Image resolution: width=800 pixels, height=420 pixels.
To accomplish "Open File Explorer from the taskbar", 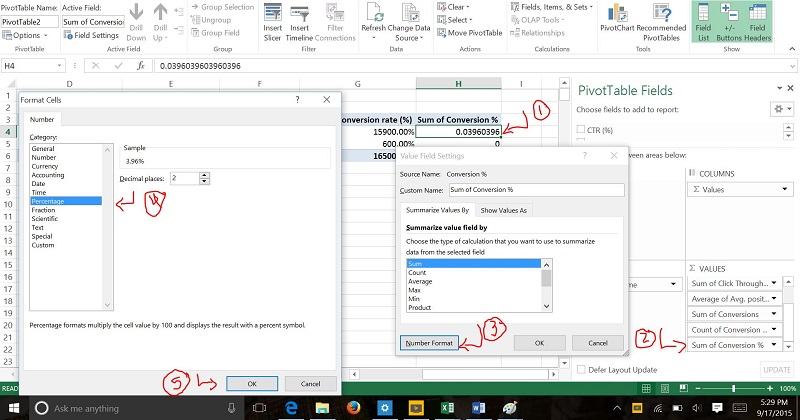I will [322, 408].
